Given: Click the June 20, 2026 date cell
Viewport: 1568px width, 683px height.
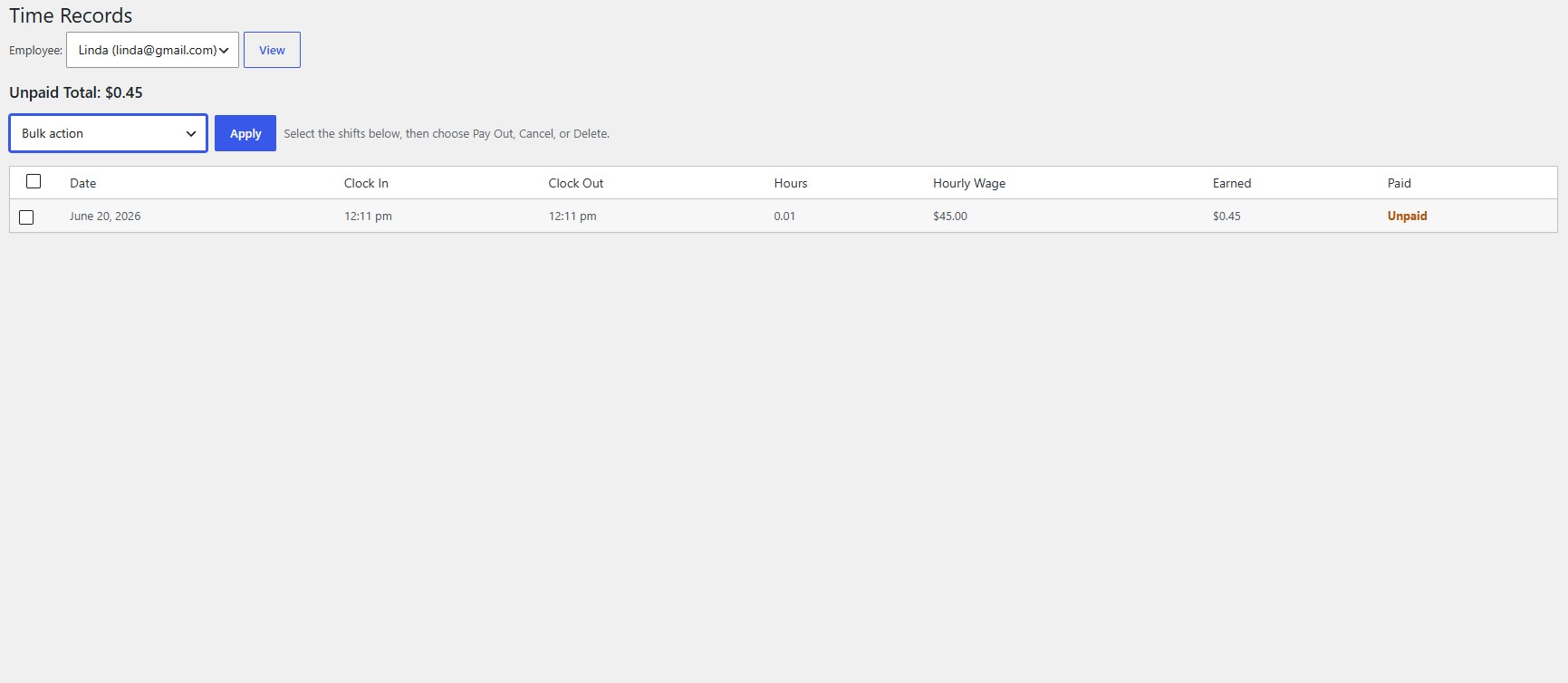Looking at the screenshot, I should pos(105,216).
